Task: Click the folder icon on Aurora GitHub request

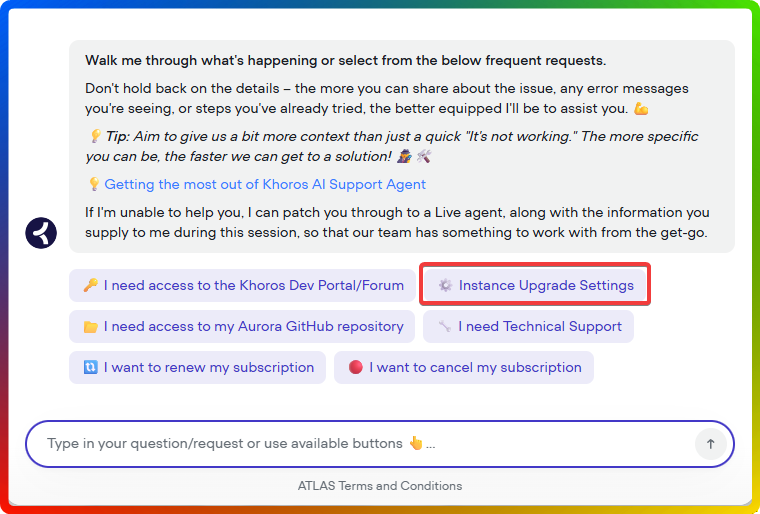Action: coord(90,326)
